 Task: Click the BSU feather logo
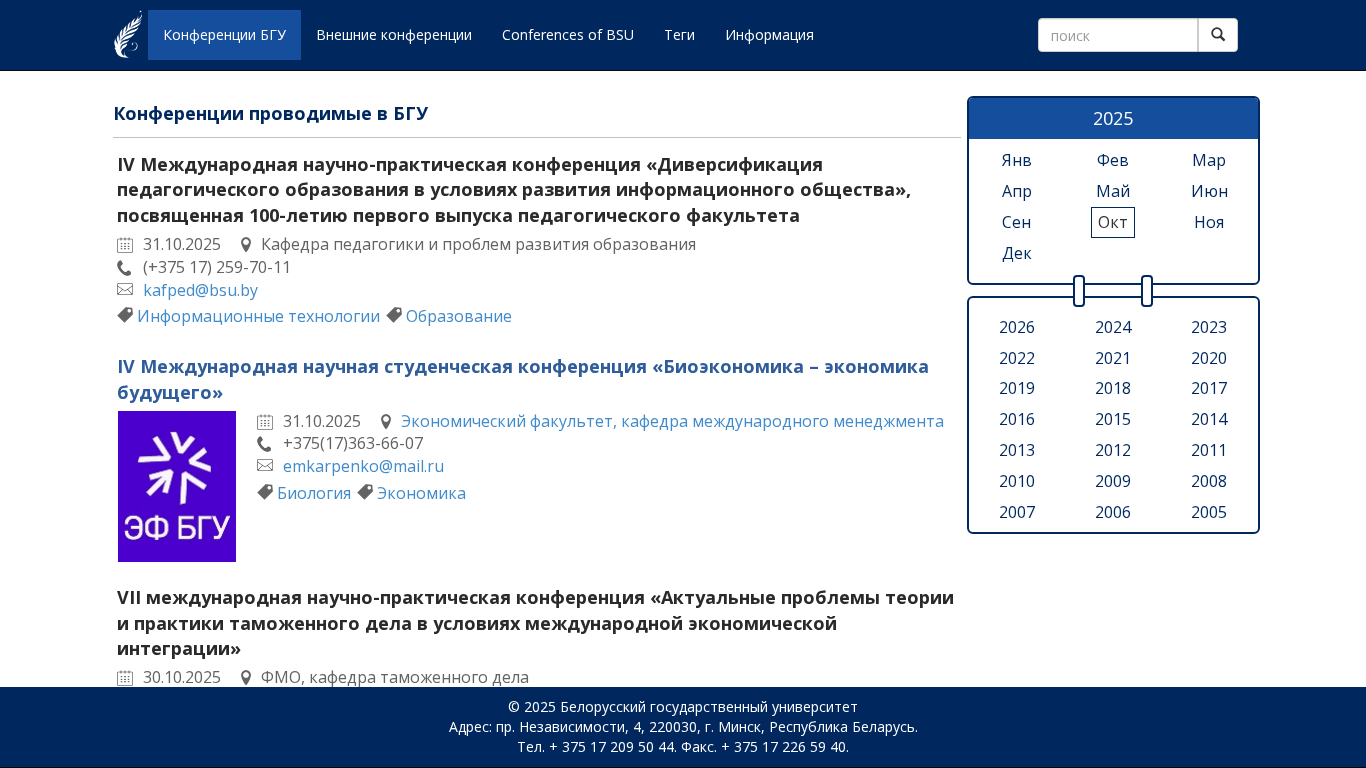point(128,35)
